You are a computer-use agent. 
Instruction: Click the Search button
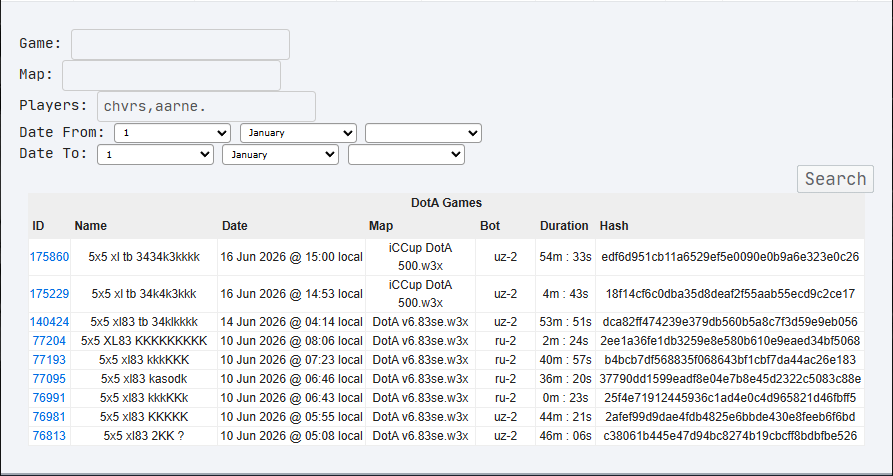[x=835, y=179]
